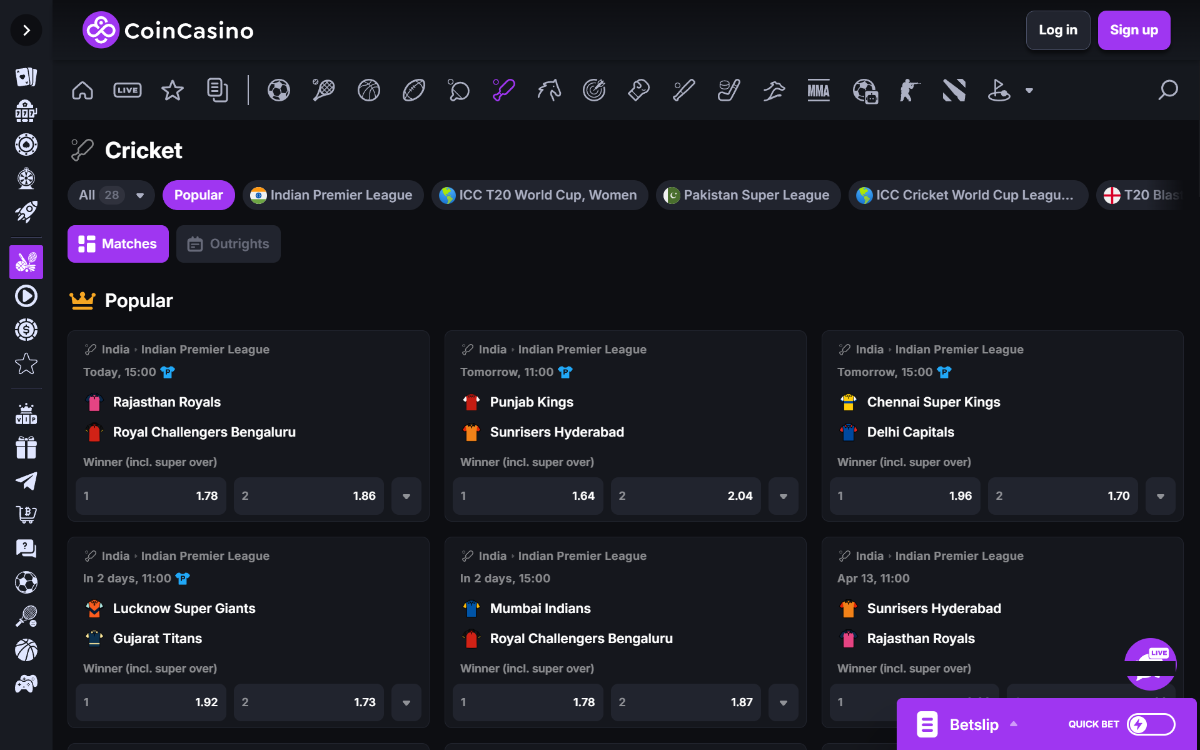This screenshot has width=1200, height=750.
Task: Expand the All 28 leagues dropdown
Action: 111,195
